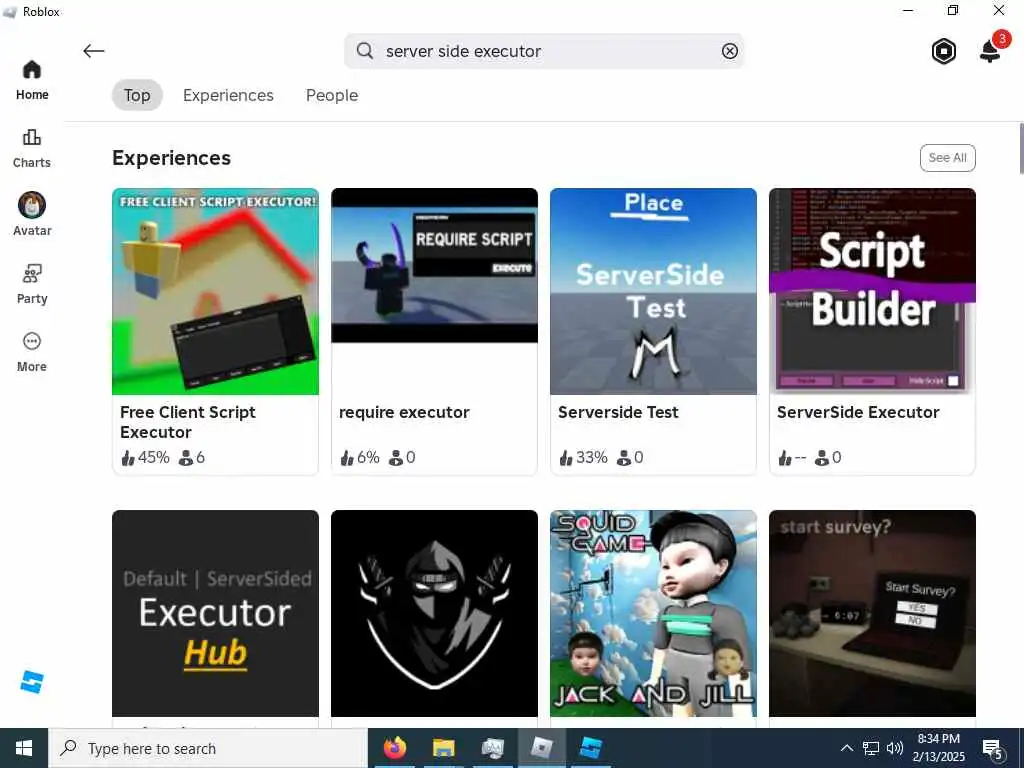The width and height of the screenshot is (1024, 768).
Task: Click the 33% like rating
Action: 583,457
